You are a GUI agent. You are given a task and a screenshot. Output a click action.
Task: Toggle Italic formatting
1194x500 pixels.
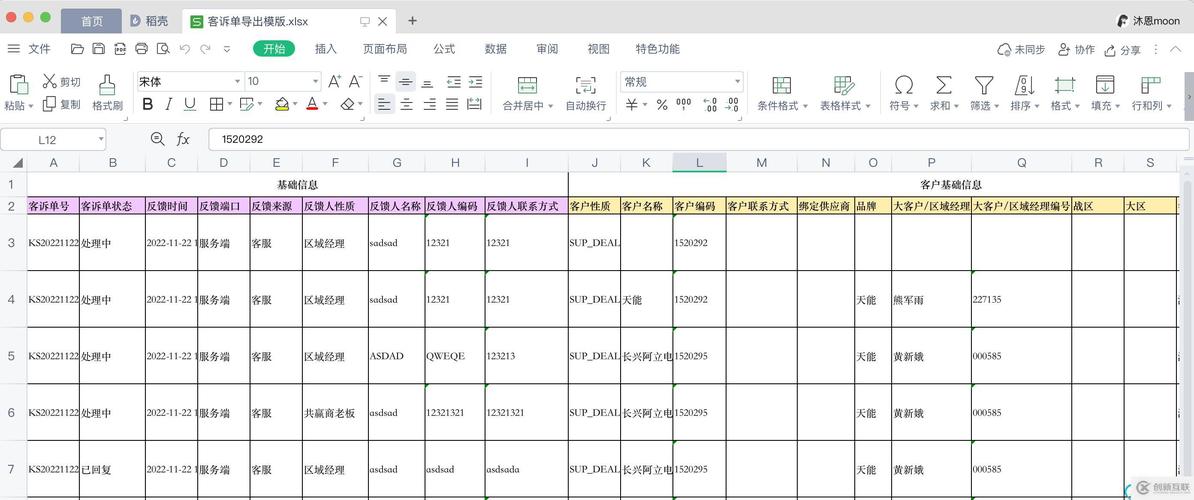[x=168, y=104]
